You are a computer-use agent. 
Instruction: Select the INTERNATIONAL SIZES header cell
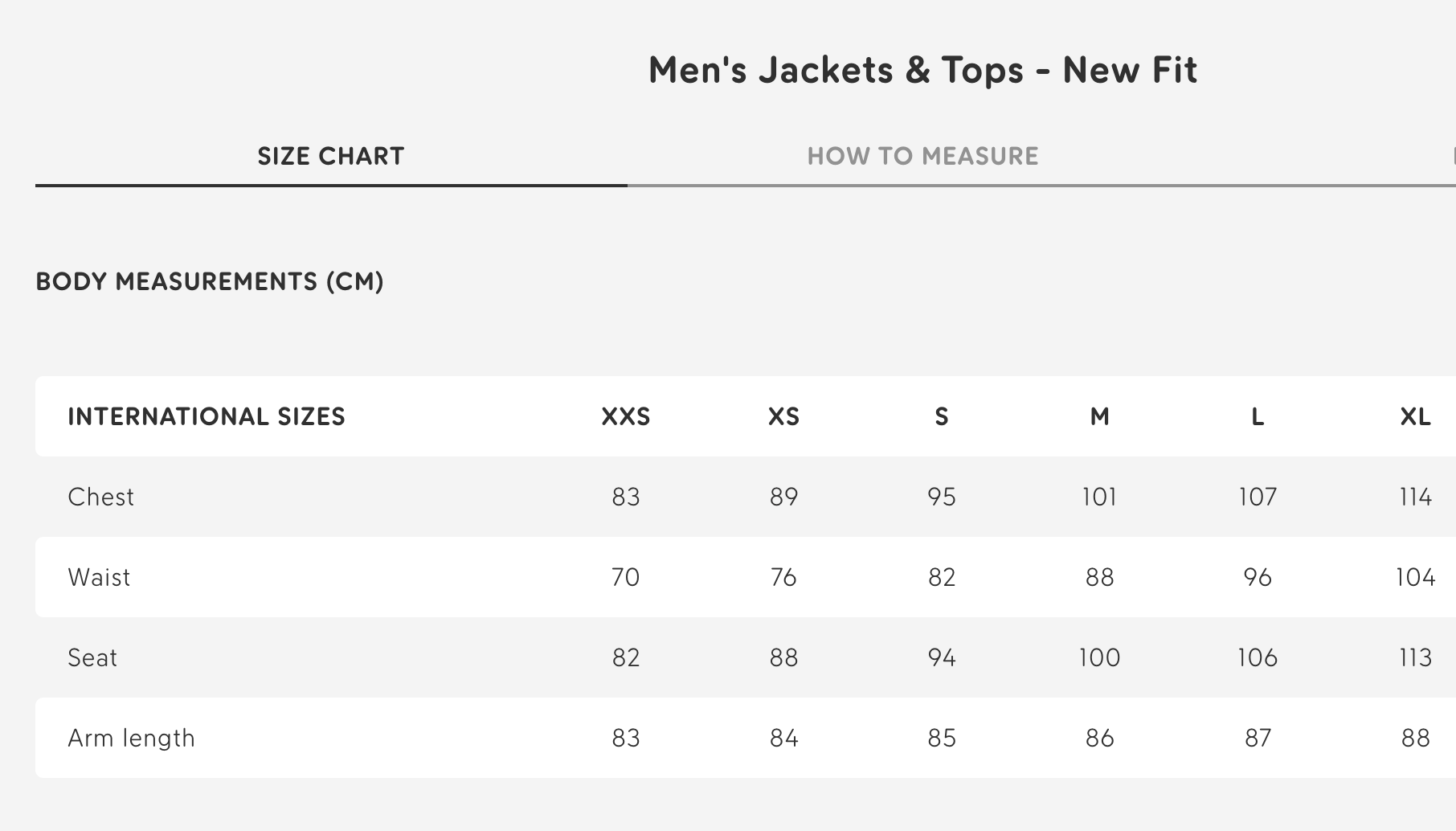click(207, 417)
